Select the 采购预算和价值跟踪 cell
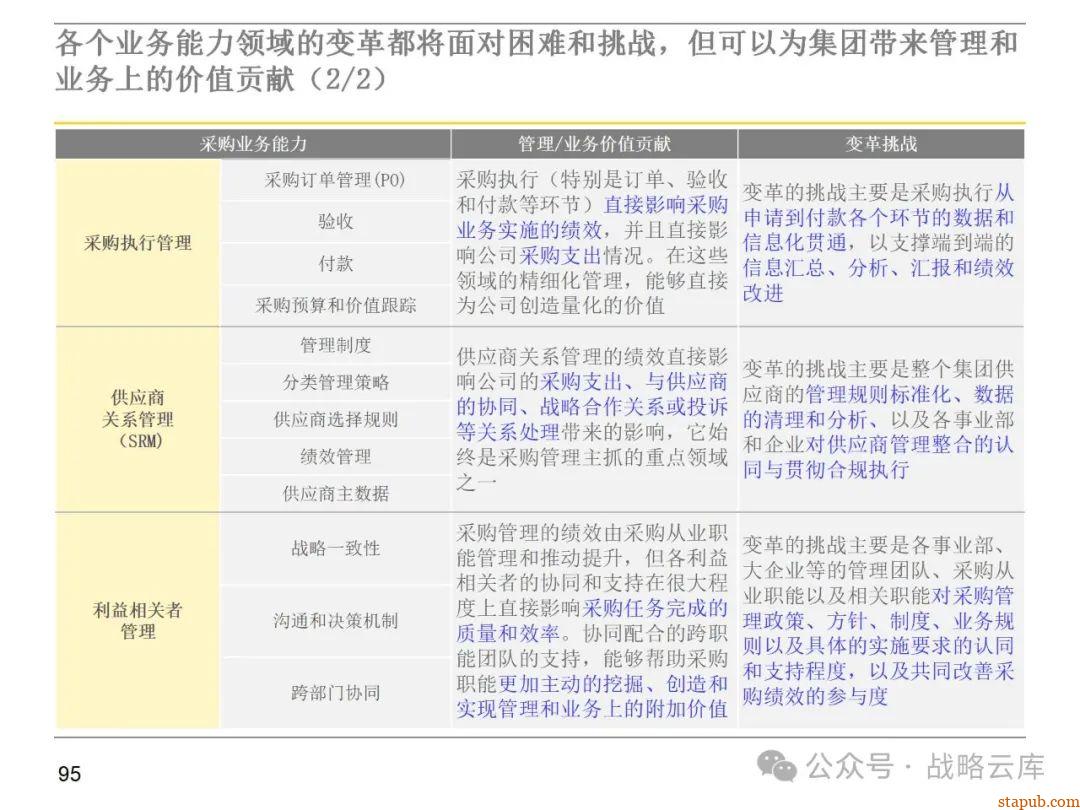Screen dimensions: 1080x810 (x=337, y=305)
